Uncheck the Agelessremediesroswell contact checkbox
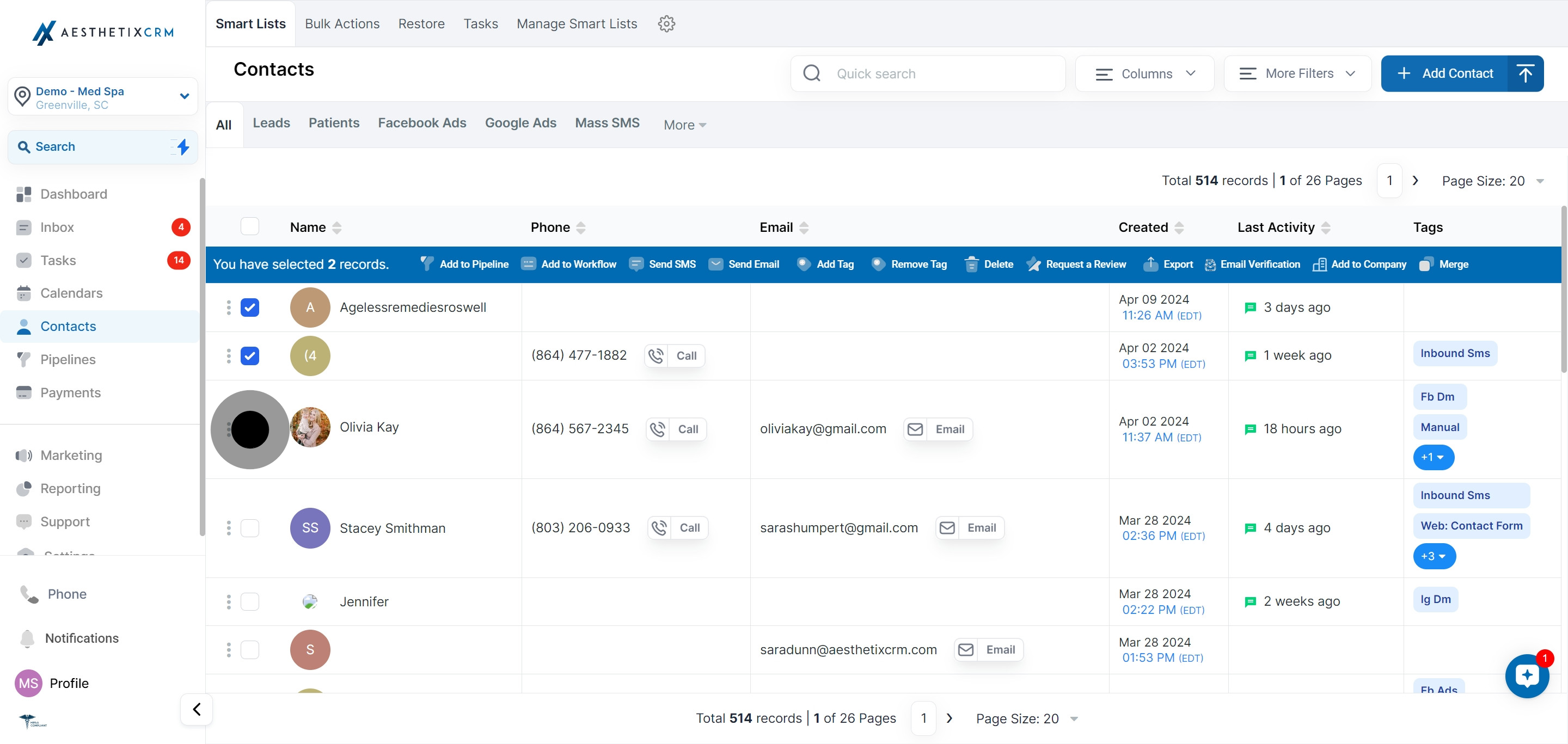The width and height of the screenshot is (1568, 744). pyautogui.click(x=249, y=307)
